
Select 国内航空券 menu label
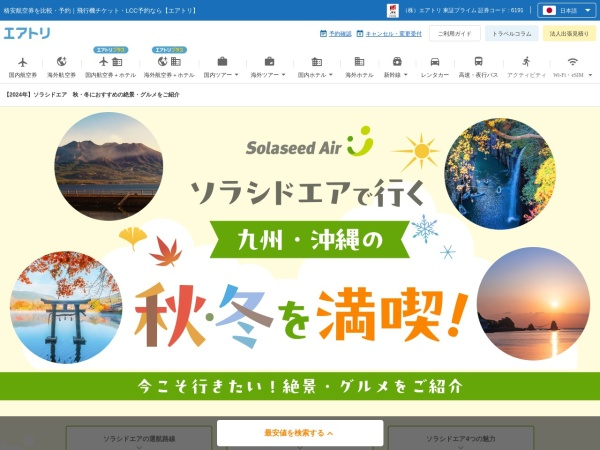23,75
